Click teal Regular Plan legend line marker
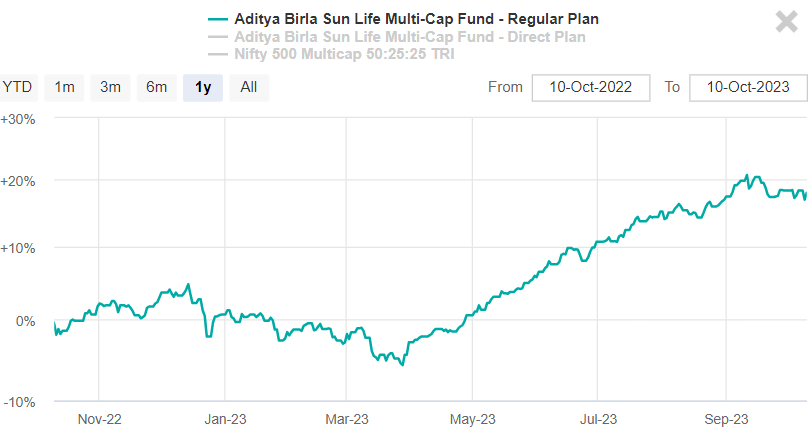Image resolution: width=810 pixels, height=430 pixels. tap(217, 19)
